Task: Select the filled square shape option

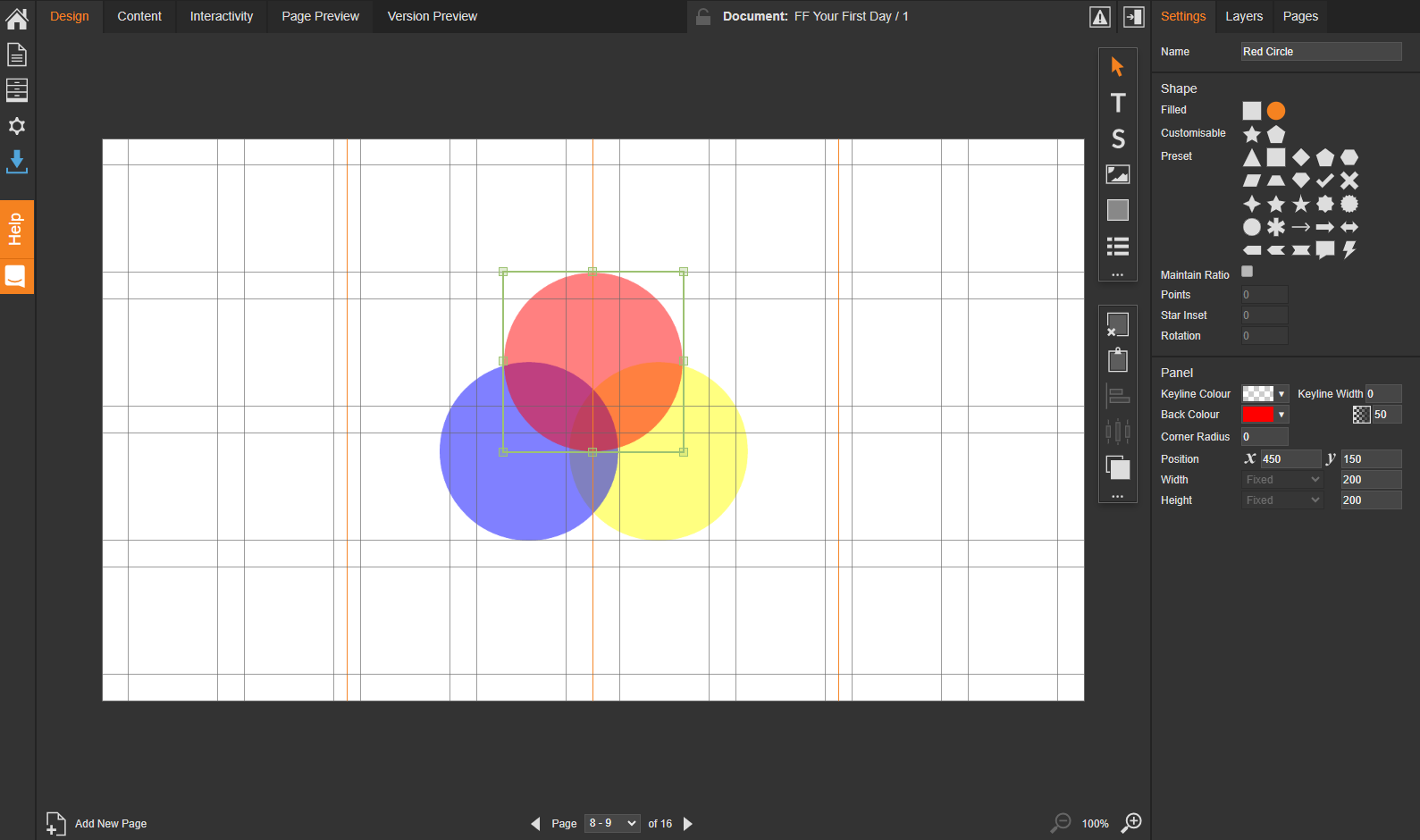Action: click(1252, 111)
